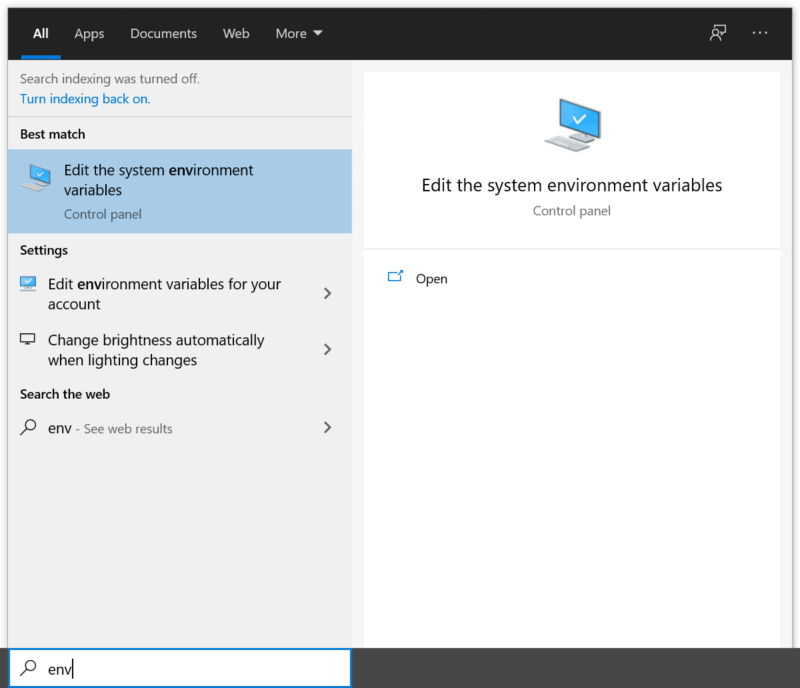Click Turn indexing back on link
This screenshot has height=688, width=800.
[85, 99]
